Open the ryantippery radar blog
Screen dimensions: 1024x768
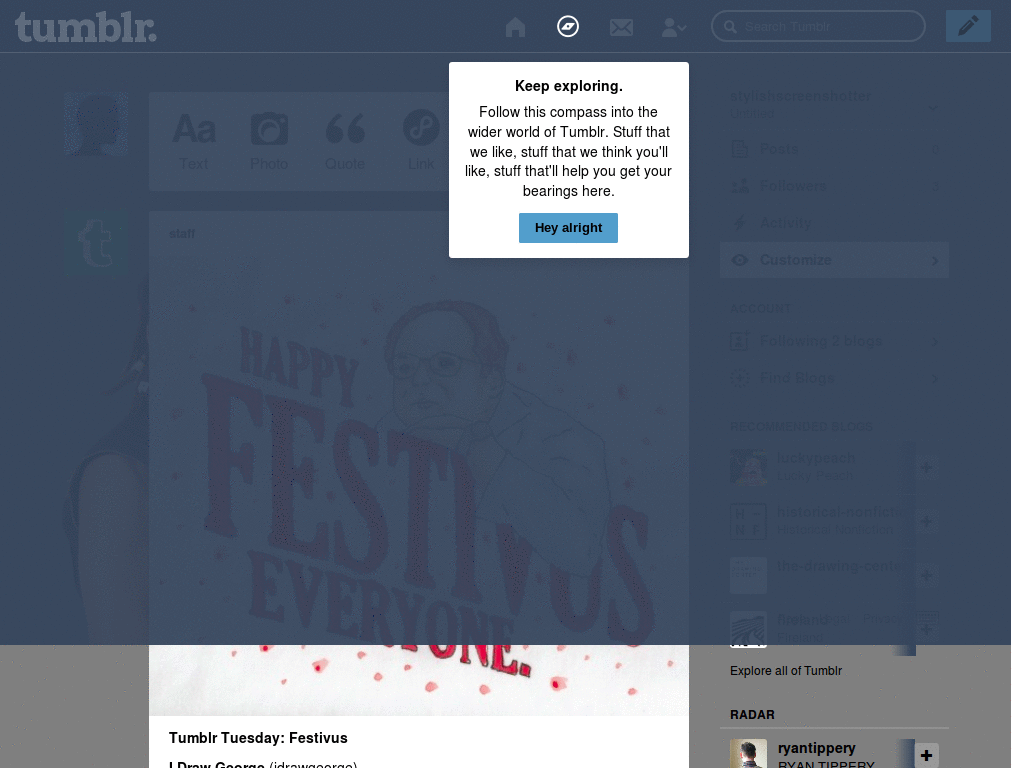click(816, 748)
